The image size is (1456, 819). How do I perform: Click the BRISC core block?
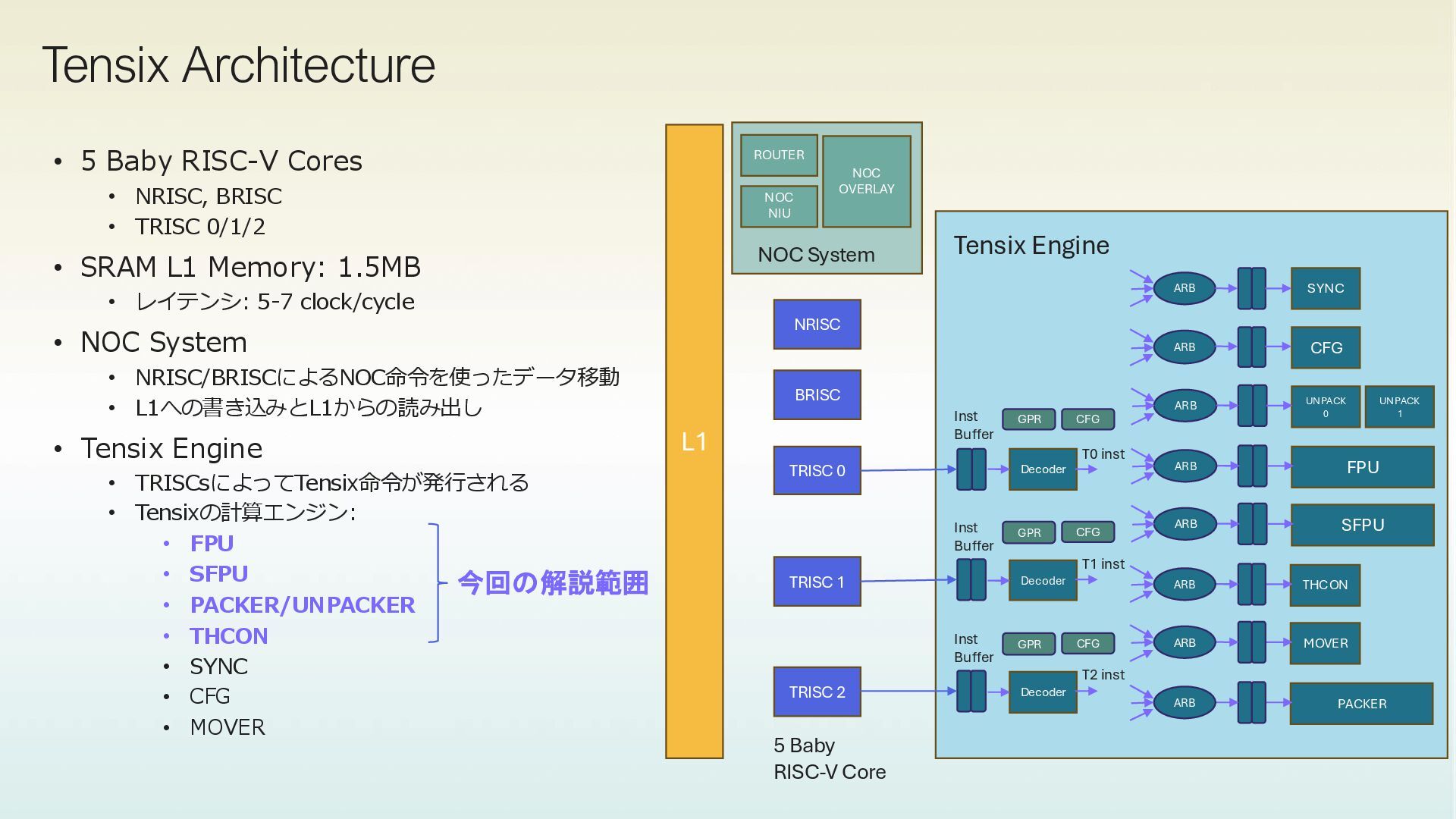coord(817,395)
